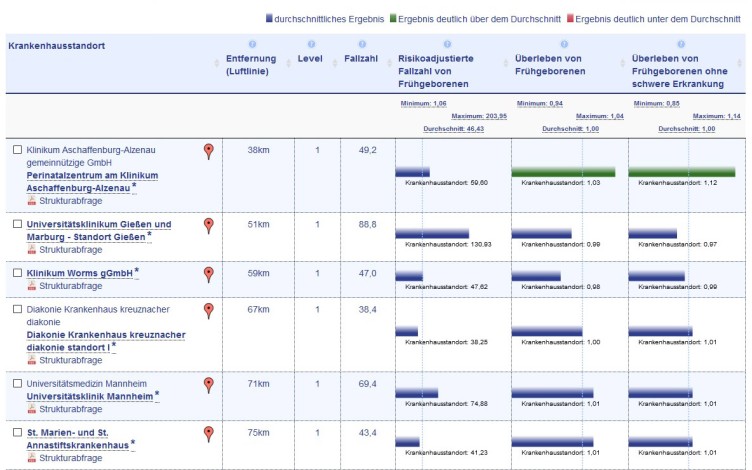Click the Strukturabfrage text for Klinikum Worms

click(x=70, y=286)
